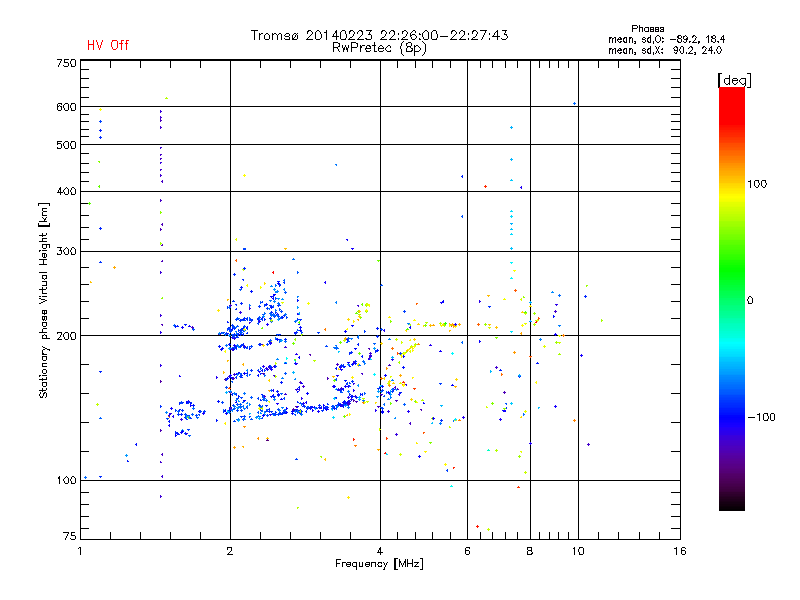The image size is (800, 600).
Task: Select the 'mean, sd,X: 90.2, 24.0' line
Action: pos(665,50)
